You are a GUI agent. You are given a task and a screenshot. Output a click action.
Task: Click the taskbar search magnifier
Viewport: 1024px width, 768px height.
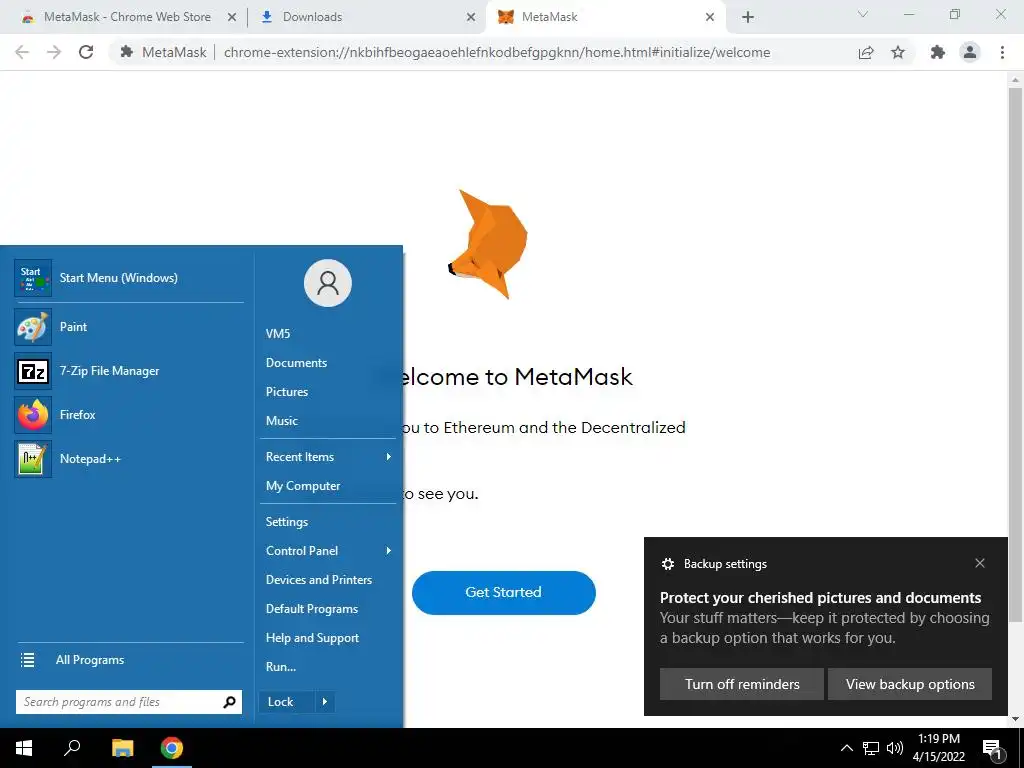click(x=72, y=748)
